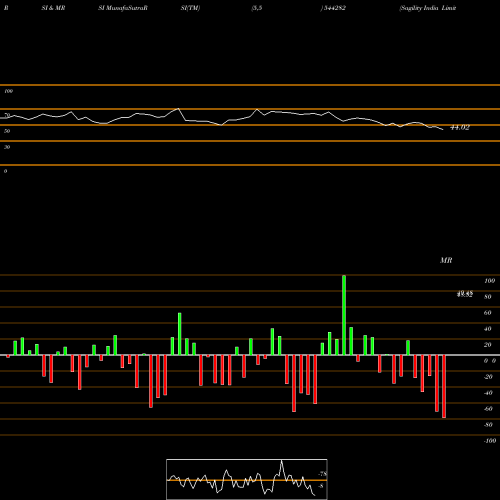Click the -80 label on MR axis
This screenshot has width=500, height=500.
pyautogui.click(x=488, y=425)
